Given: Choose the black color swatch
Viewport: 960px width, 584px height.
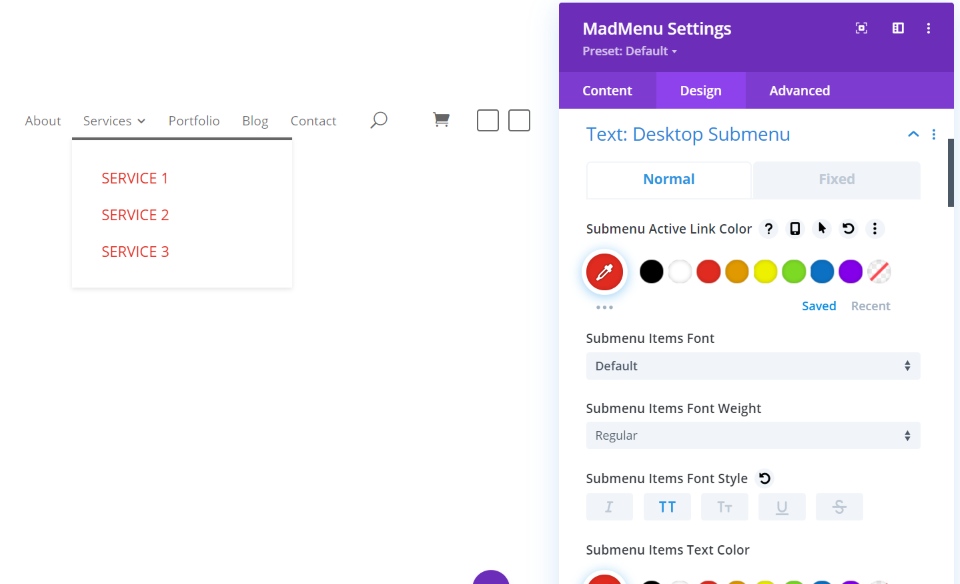Looking at the screenshot, I should click(651, 272).
